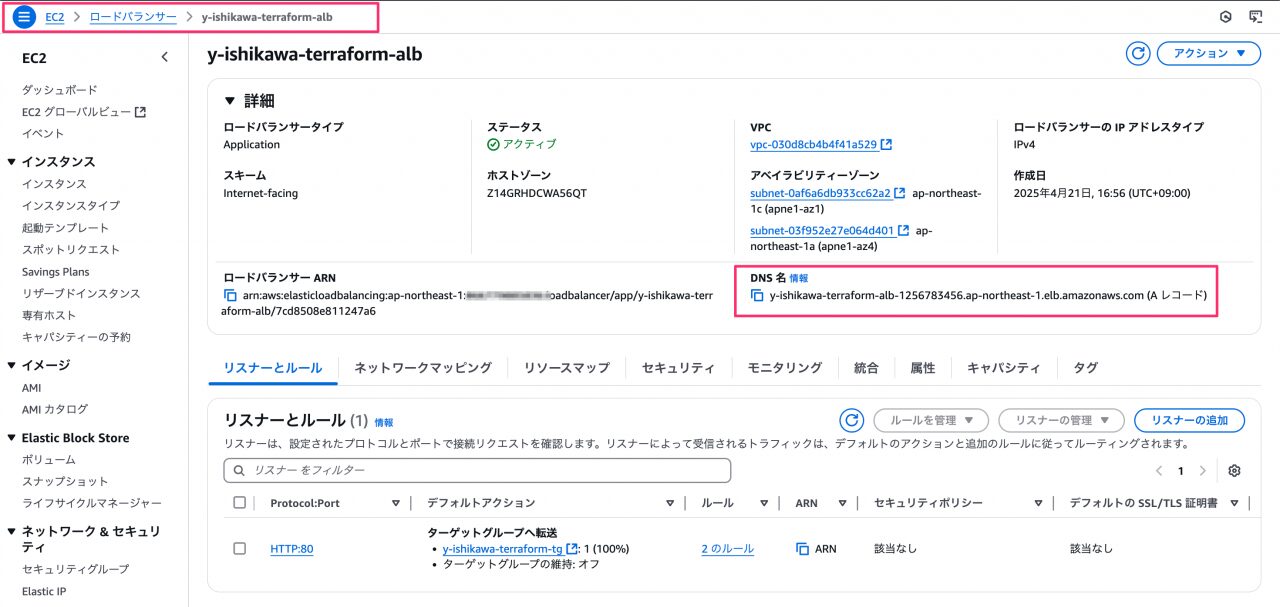This screenshot has height=607, width=1280.
Task: Sort listeners by the ルール column
Action: [x=764, y=503]
